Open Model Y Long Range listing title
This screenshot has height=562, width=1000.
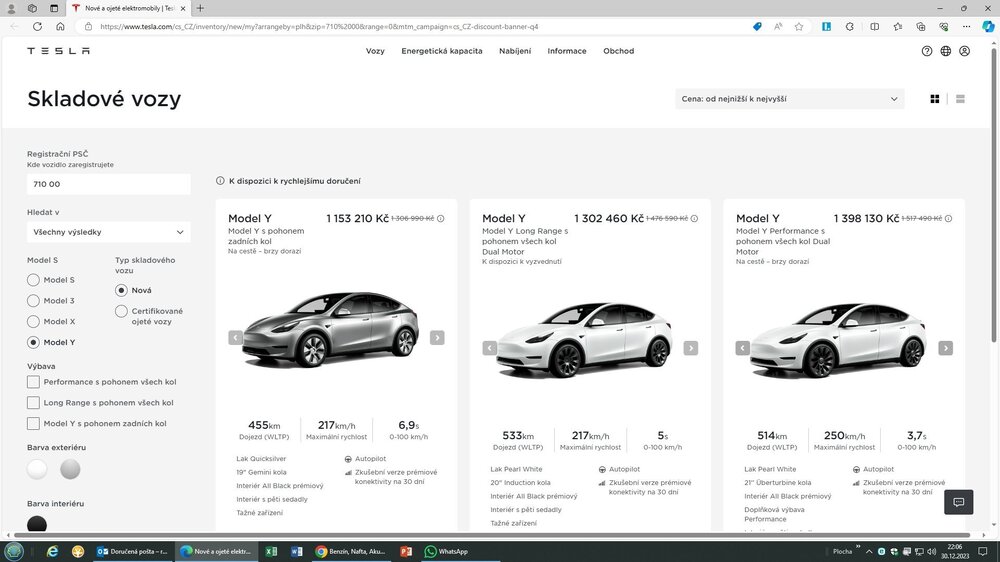click(x=504, y=219)
